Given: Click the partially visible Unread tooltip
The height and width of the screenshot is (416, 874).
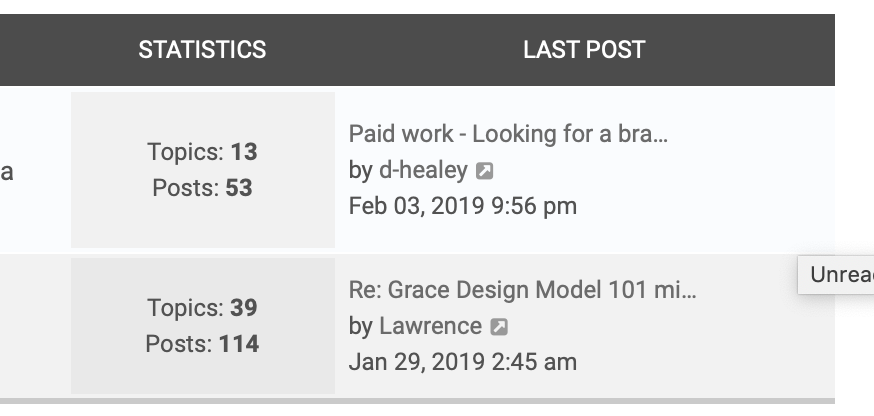Looking at the screenshot, I should click(x=838, y=275).
